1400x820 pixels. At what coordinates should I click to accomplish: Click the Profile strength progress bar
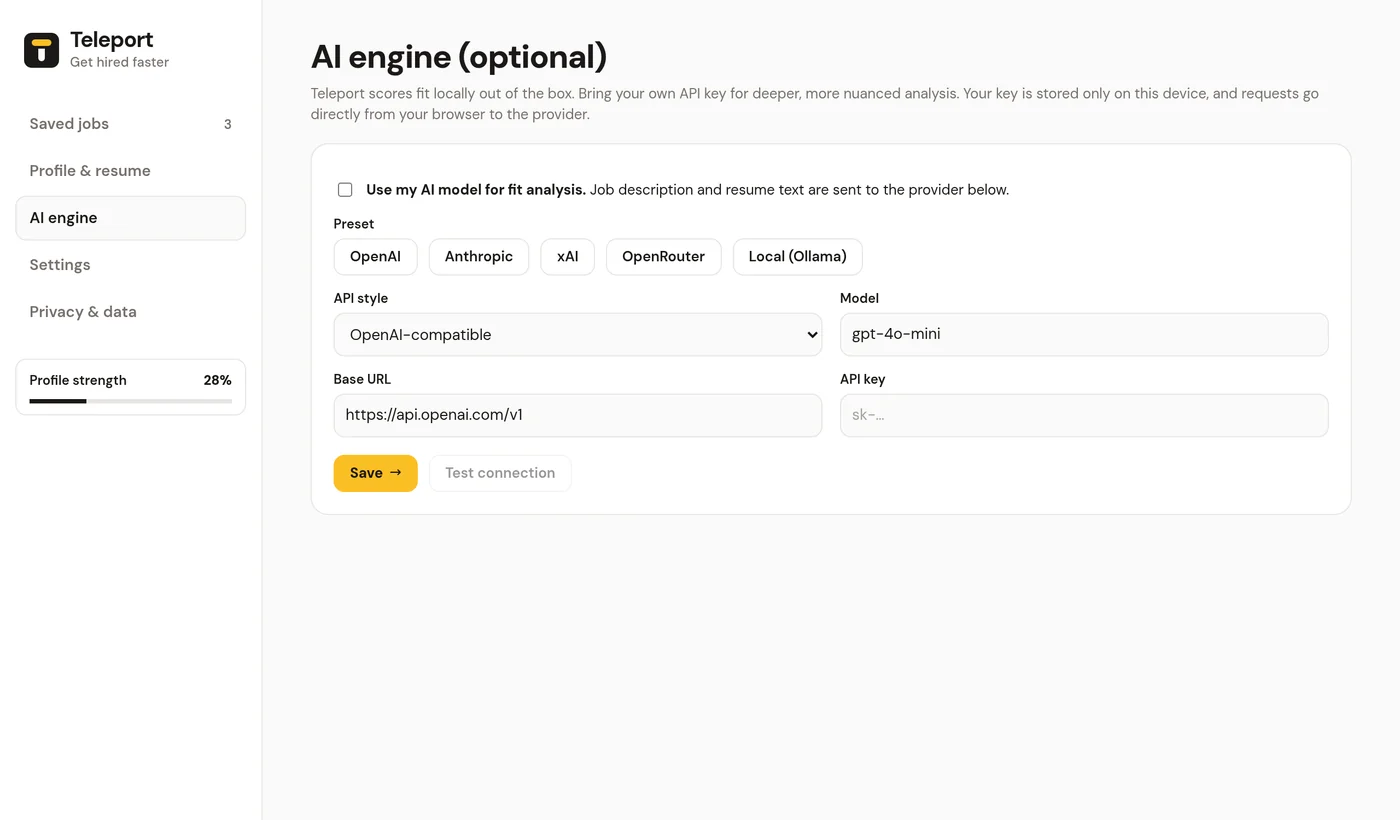pyautogui.click(x=131, y=401)
